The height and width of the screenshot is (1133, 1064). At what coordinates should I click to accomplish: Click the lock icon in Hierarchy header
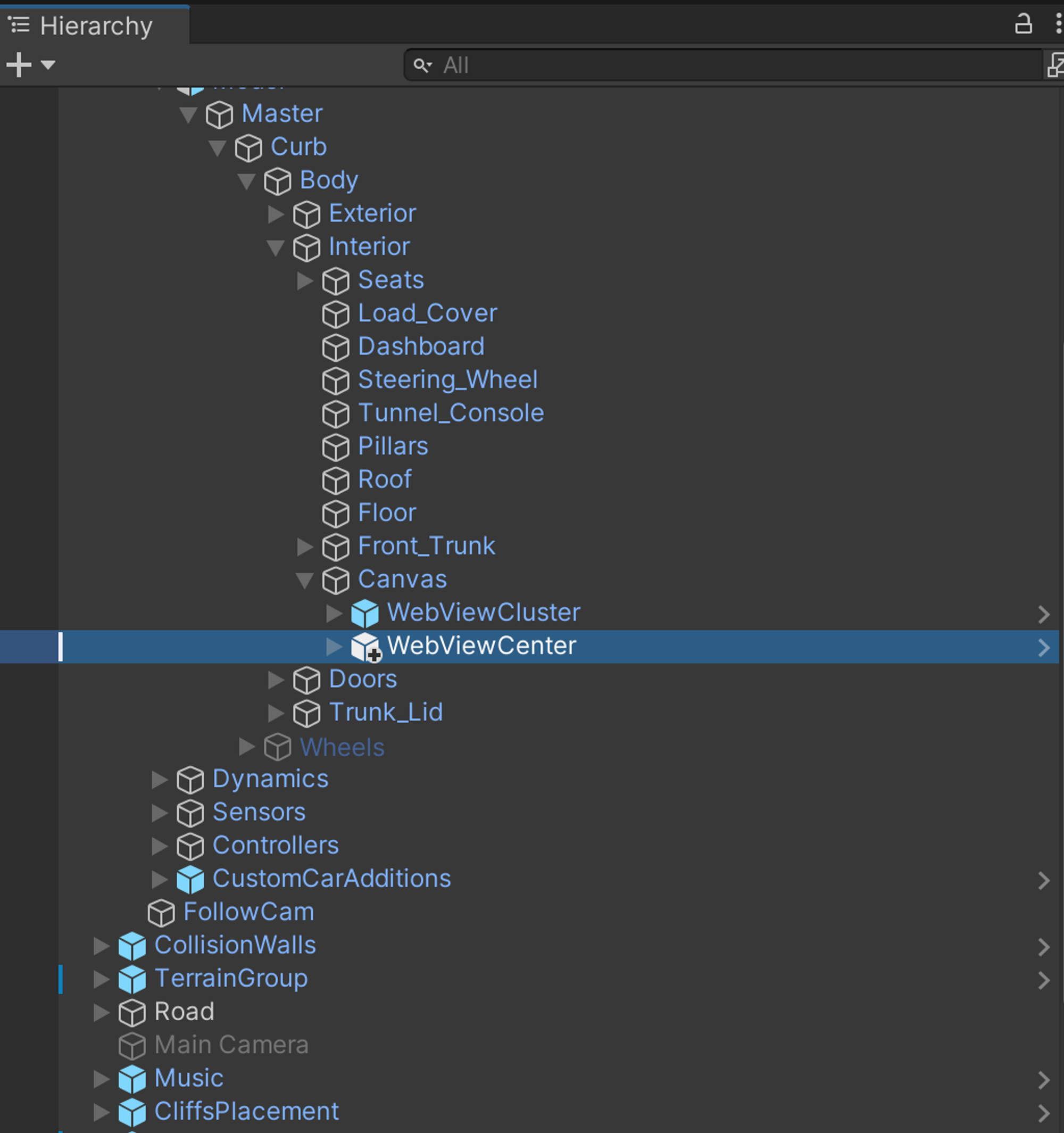pos(1023,24)
